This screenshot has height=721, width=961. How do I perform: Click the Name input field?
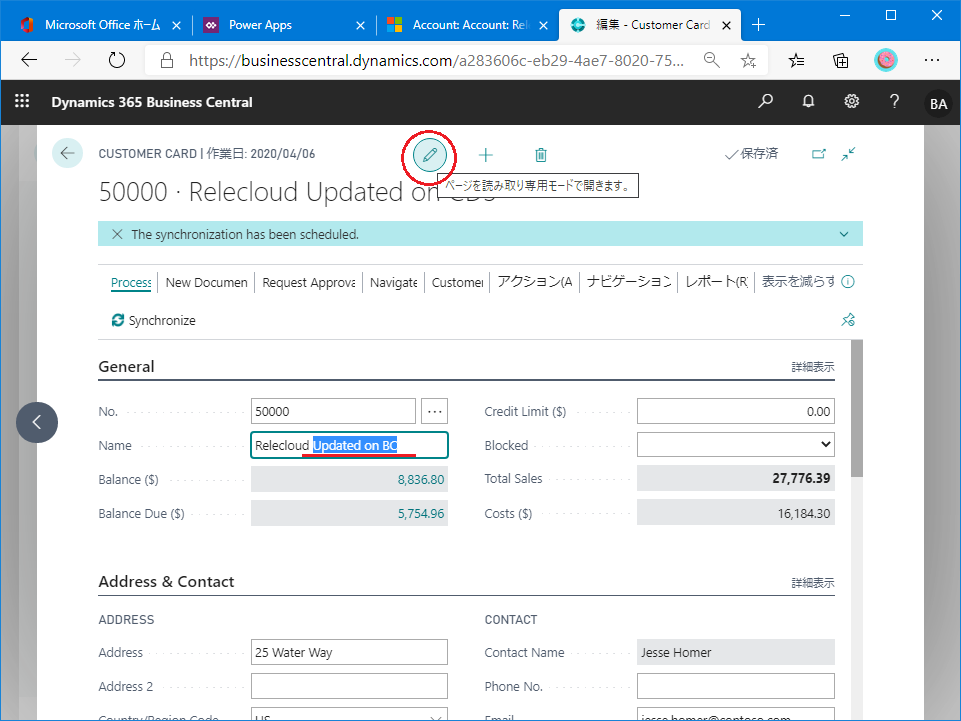pyautogui.click(x=349, y=445)
